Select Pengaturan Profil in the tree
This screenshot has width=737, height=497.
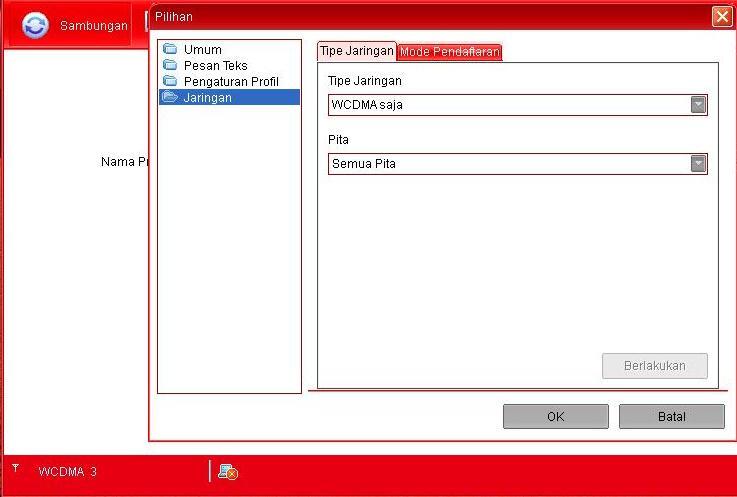(x=231, y=81)
